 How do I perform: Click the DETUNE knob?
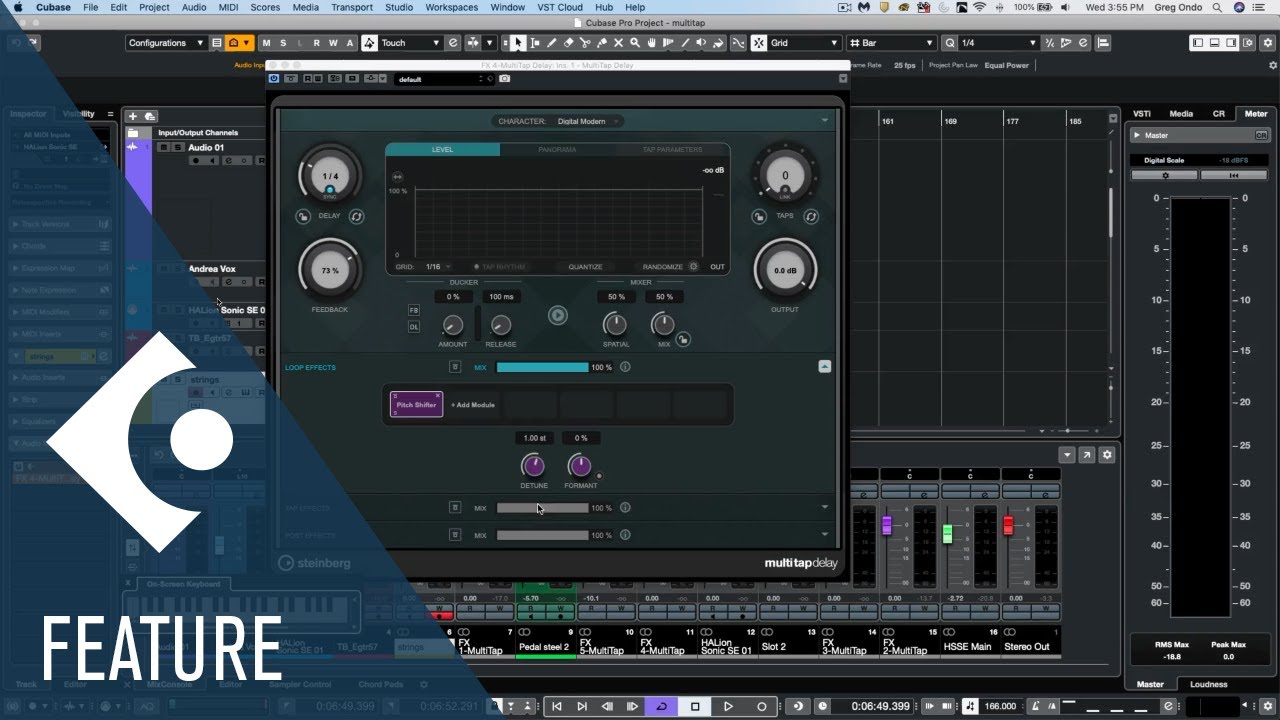(533, 466)
